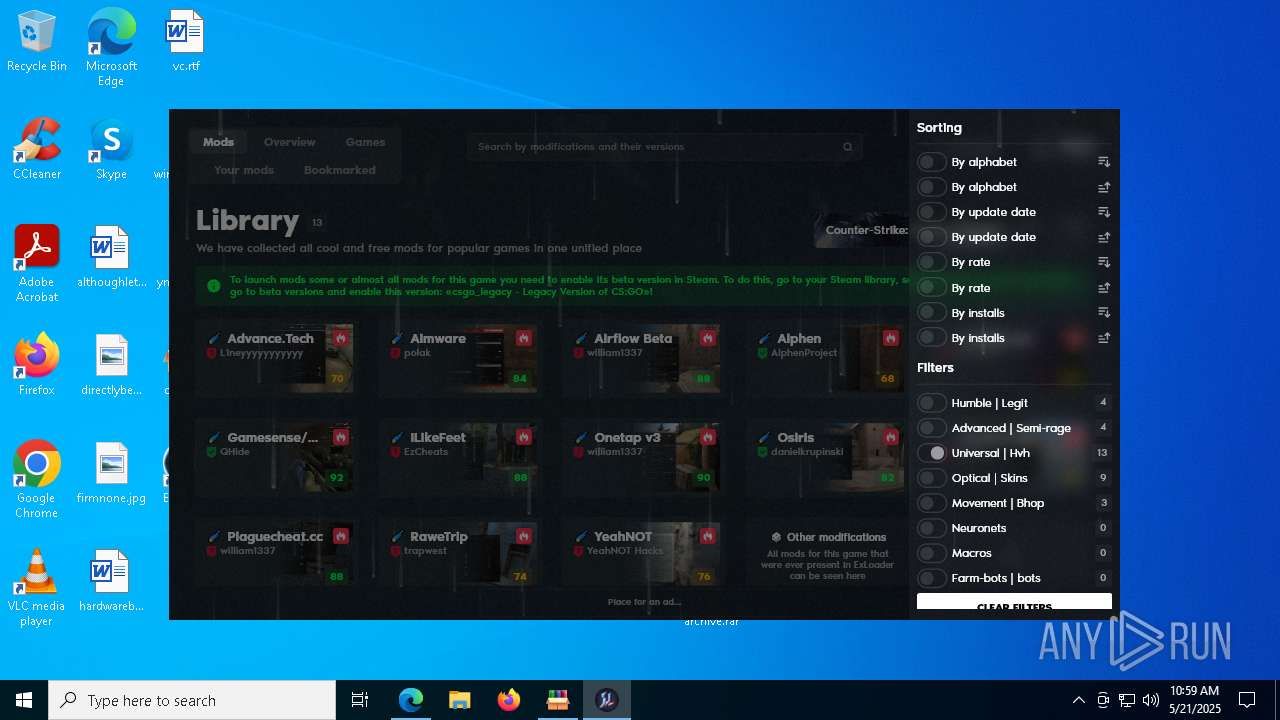Click the Windows taskbar search box
Screen dimensions: 1280x720
(x=192, y=700)
